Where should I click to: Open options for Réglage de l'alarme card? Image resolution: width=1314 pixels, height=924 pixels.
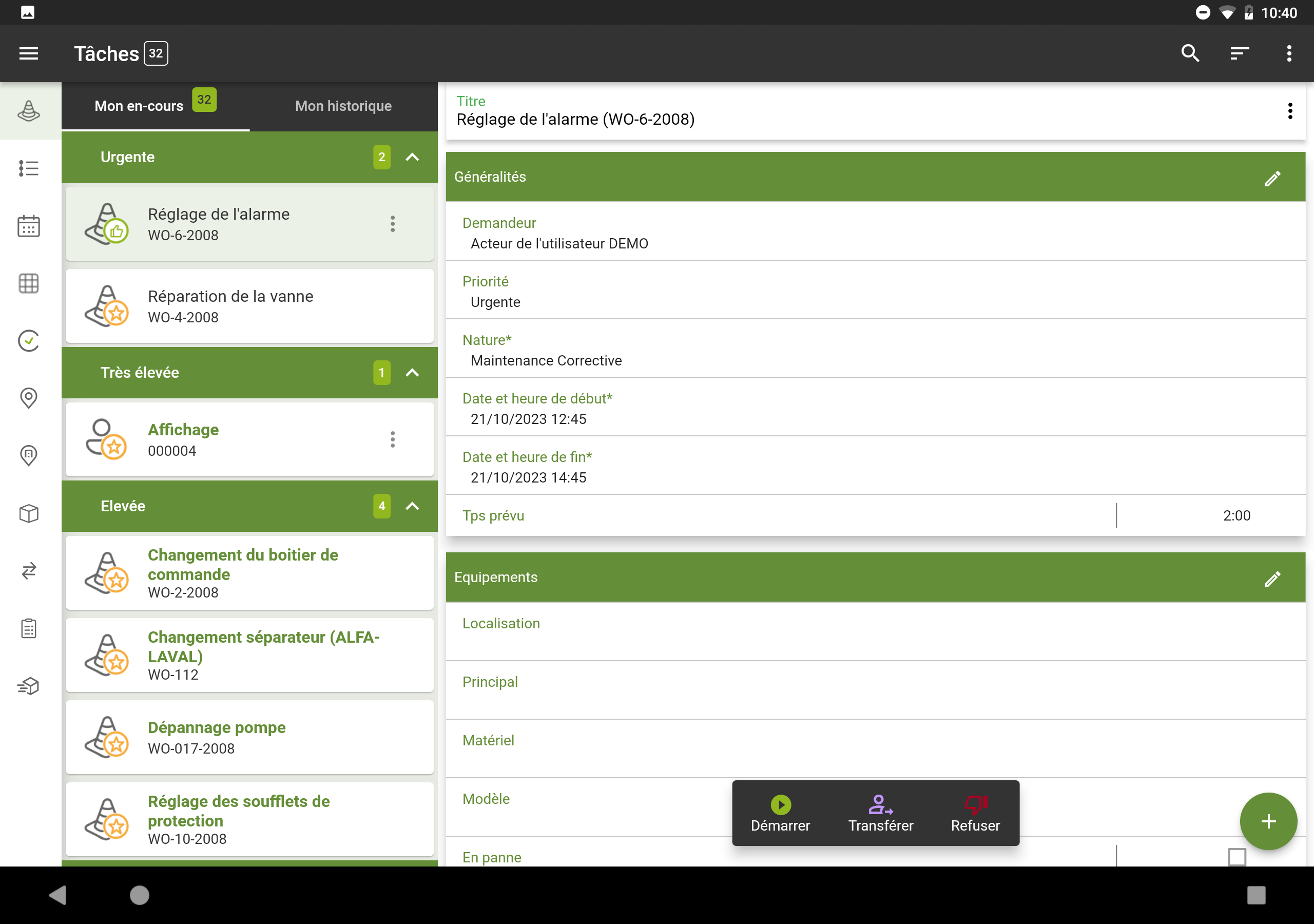393,224
